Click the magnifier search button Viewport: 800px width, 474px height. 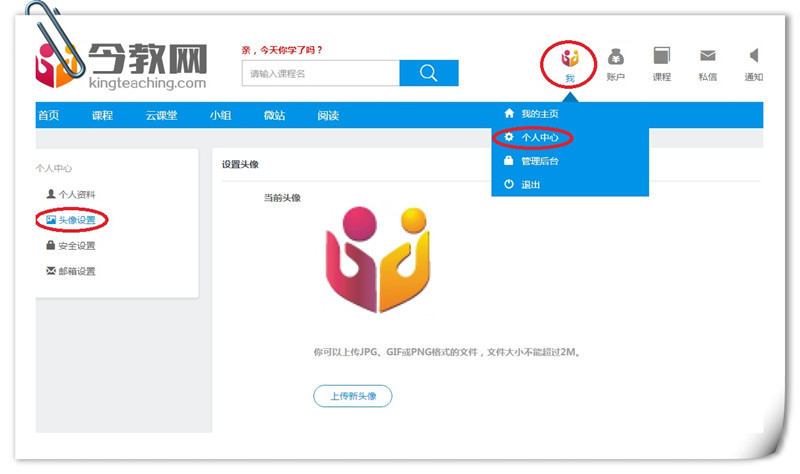pyautogui.click(x=429, y=73)
